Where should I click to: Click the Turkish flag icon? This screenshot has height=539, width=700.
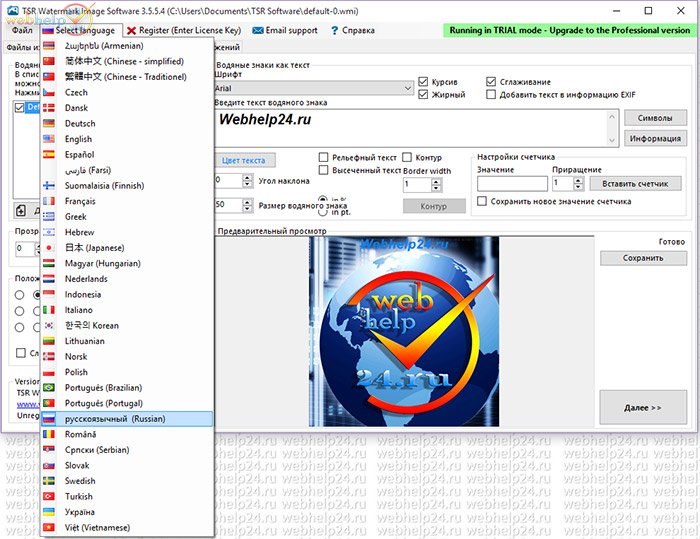(x=49, y=496)
